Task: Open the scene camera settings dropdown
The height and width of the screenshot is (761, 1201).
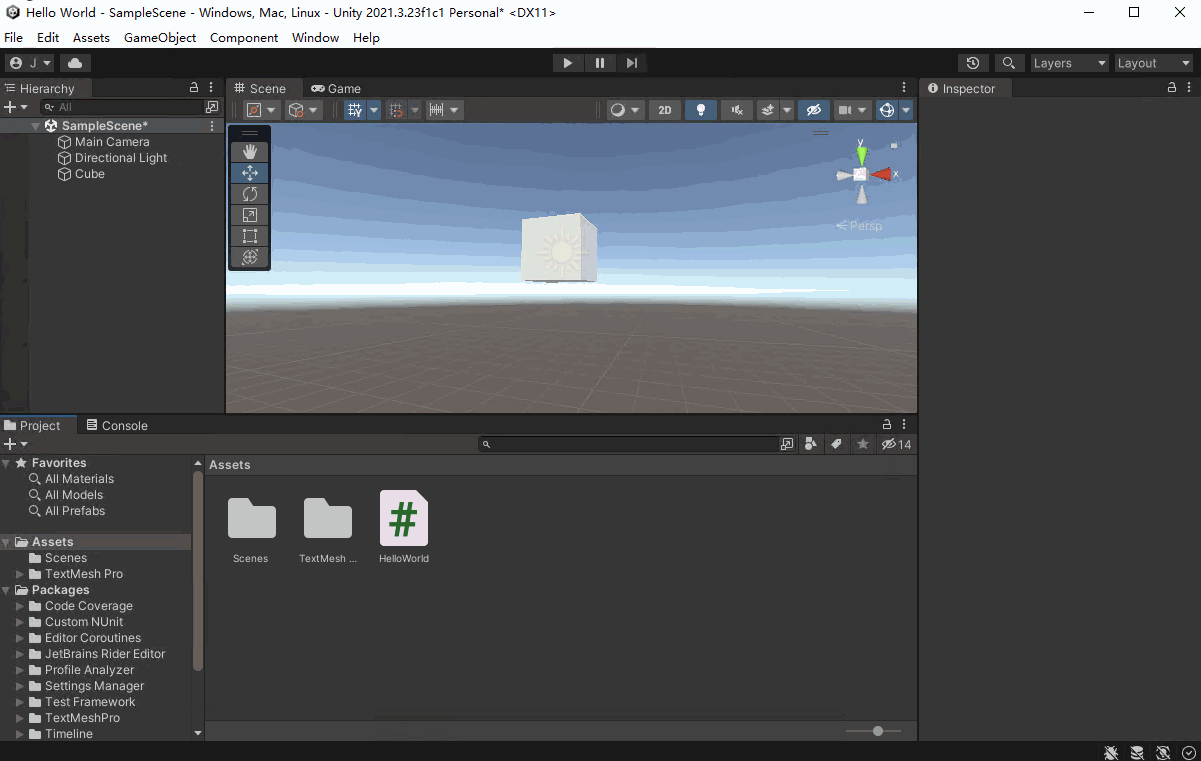Action: pyautogui.click(x=852, y=110)
